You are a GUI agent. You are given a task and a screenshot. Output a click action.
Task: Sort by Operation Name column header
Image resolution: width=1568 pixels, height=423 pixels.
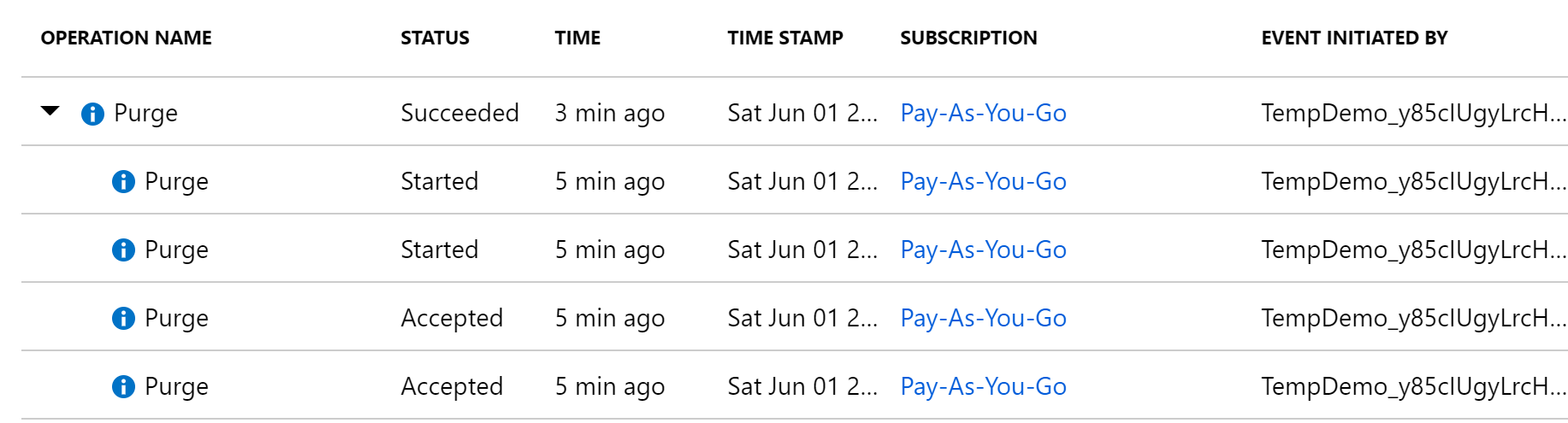[126, 38]
